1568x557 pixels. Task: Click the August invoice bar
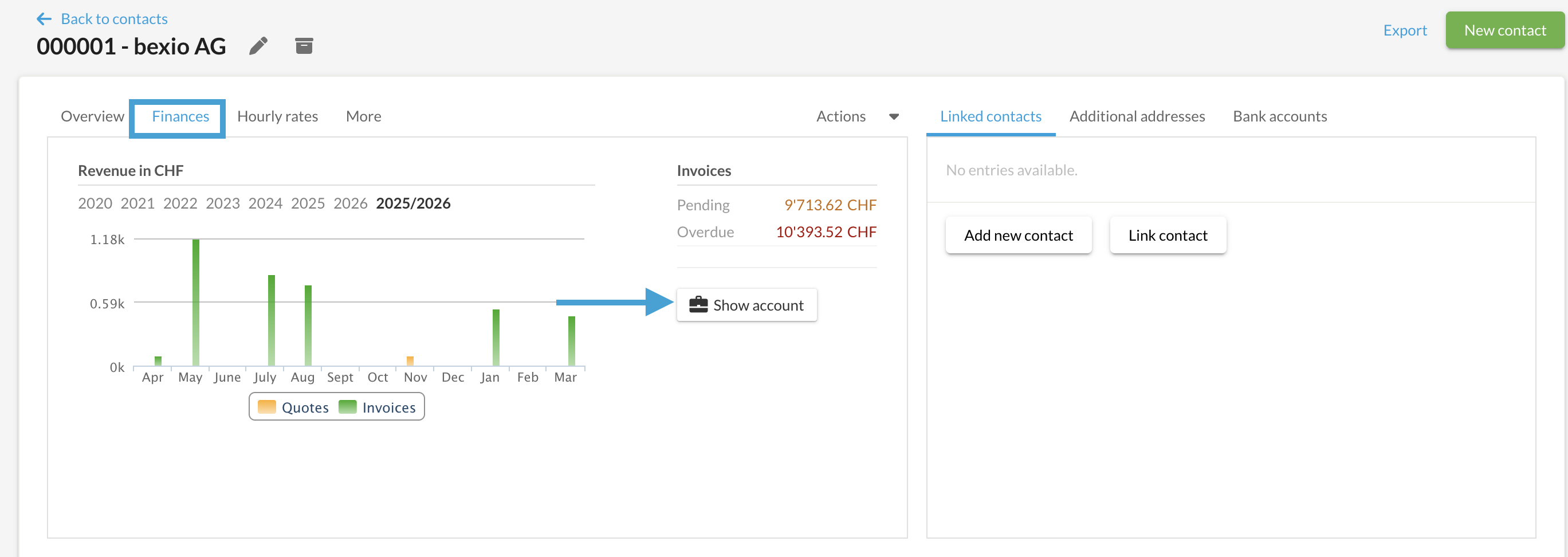(308, 325)
